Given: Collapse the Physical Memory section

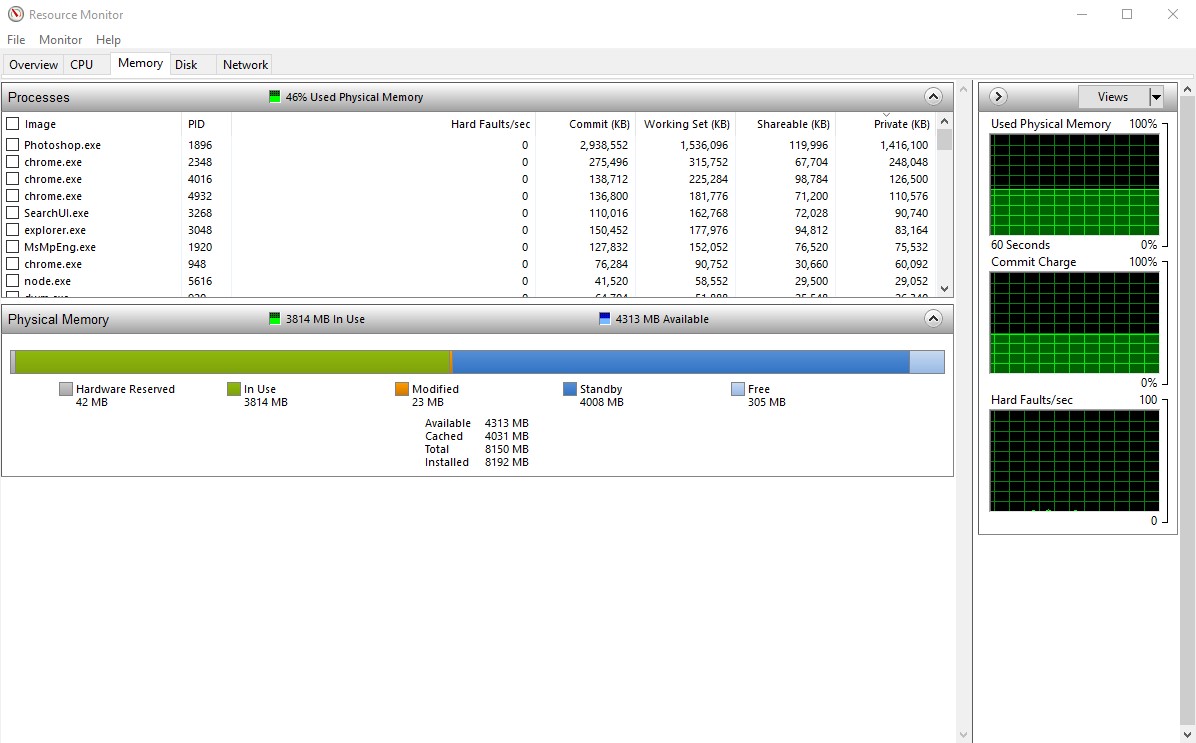Looking at the screenshot, I should tap(933, 318).
